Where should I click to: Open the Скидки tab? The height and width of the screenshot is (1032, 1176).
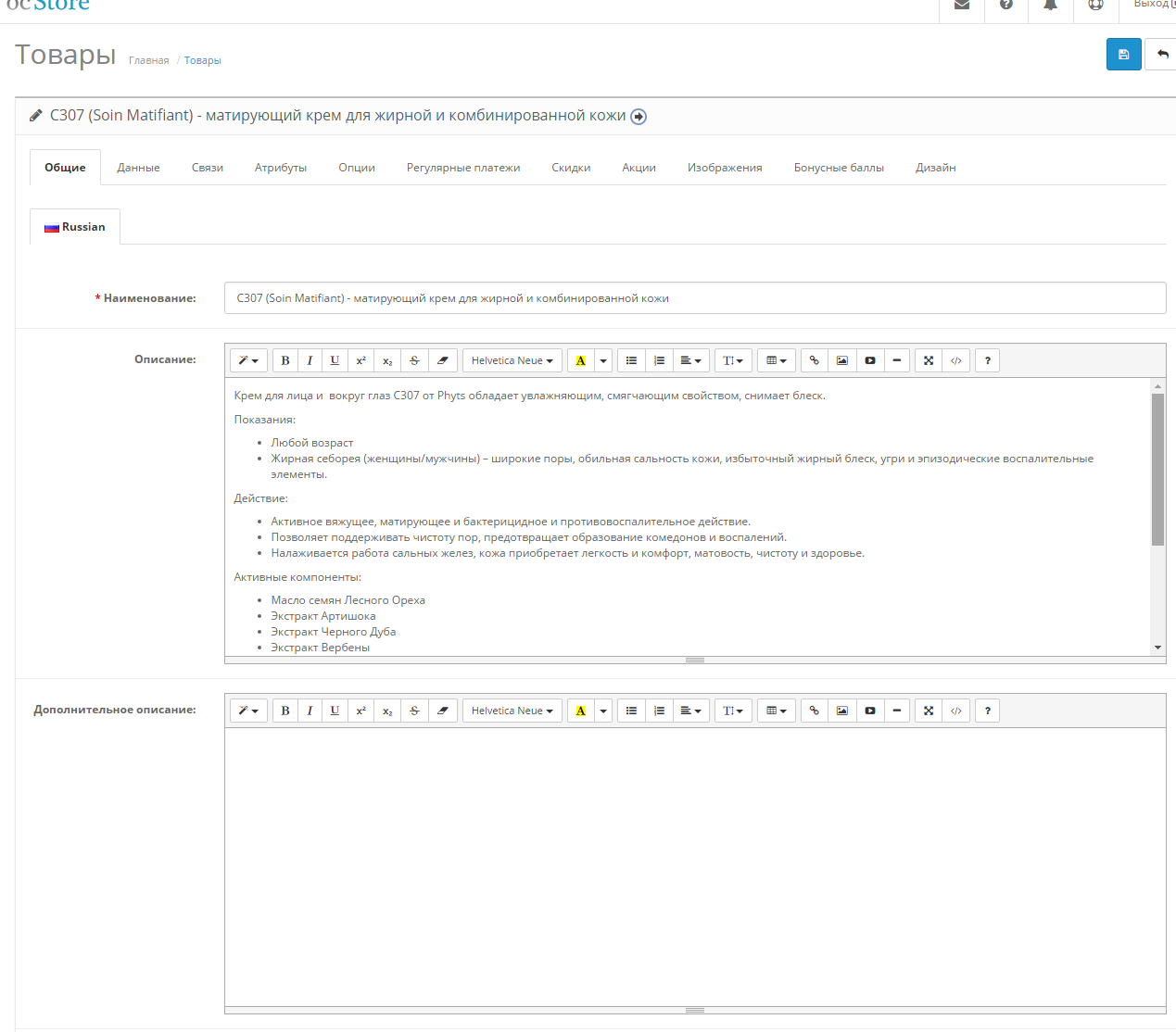coord(571,168)
